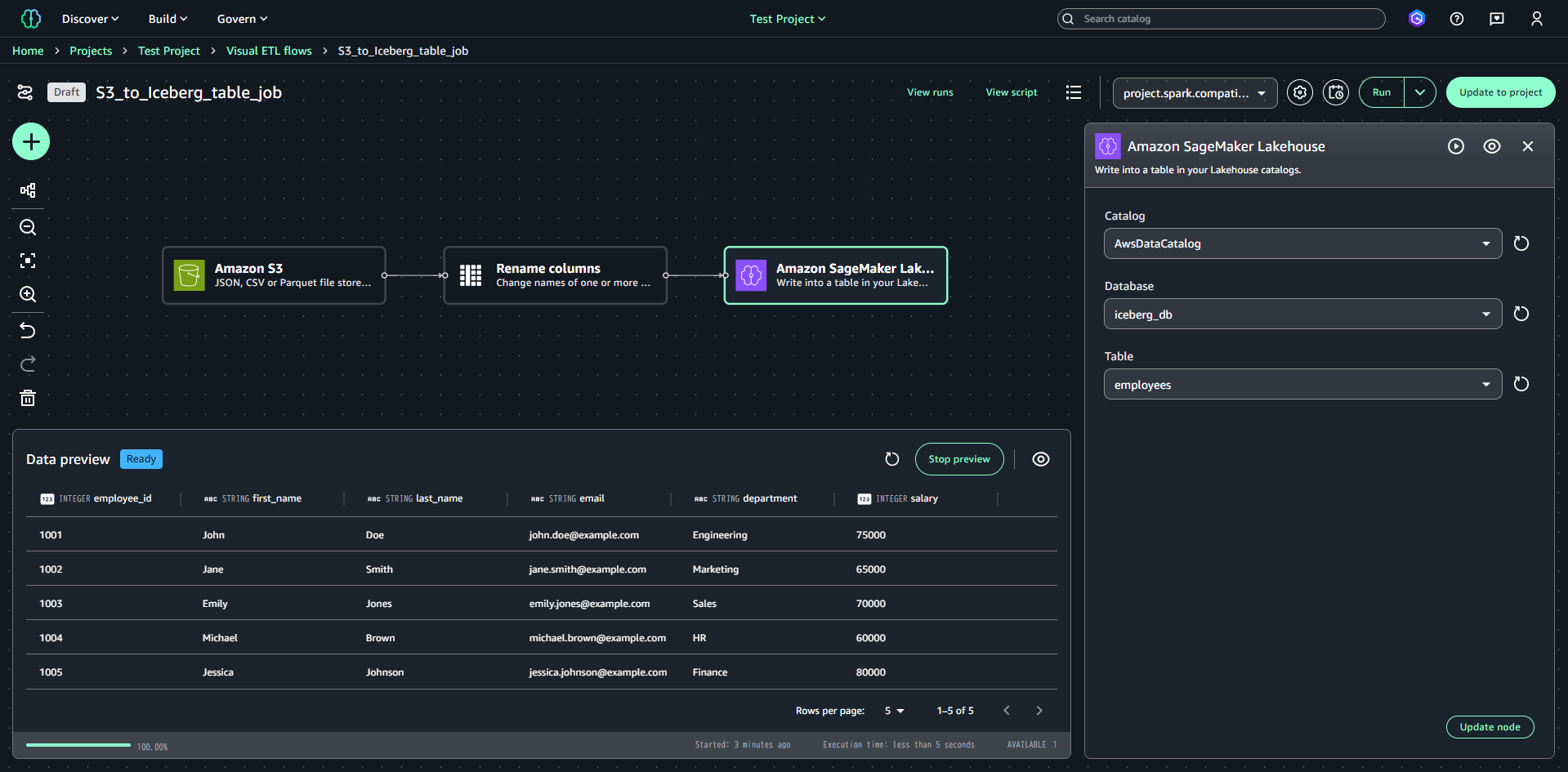Click the auto-arrange layout icon in left toolbar
The image size is (1568, 772).
[28, 190]
